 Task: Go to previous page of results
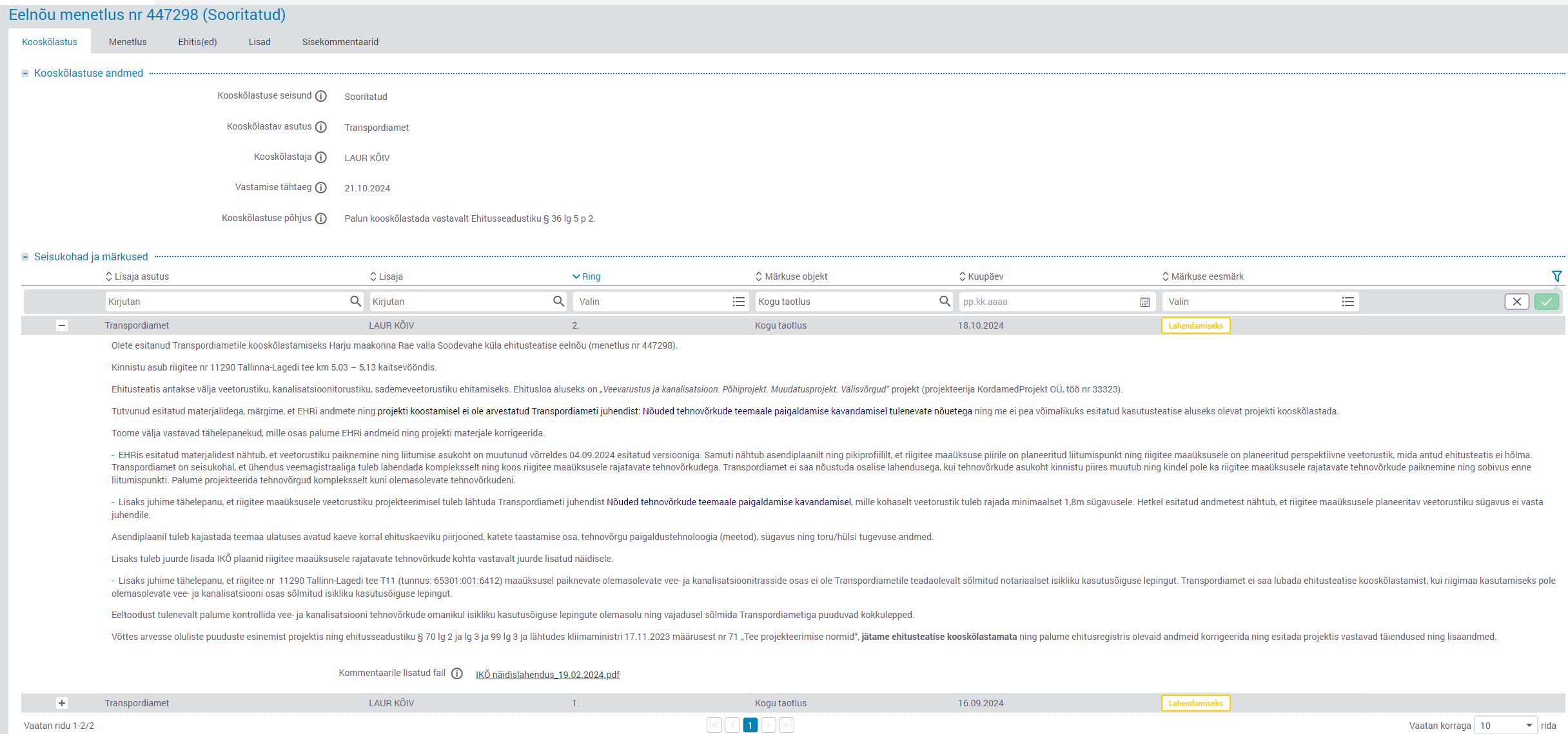click(x=732, y=725)
